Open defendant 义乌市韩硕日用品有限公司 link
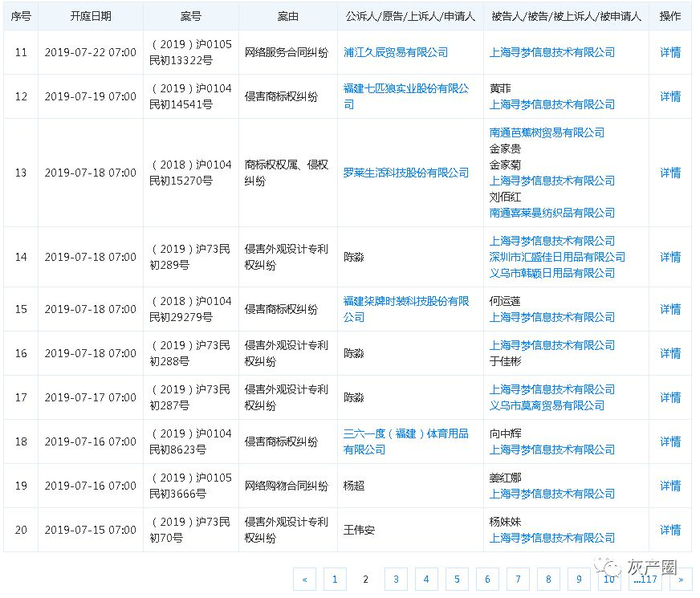Image resolution: width=700 pixels, height=598 pixels. click(552, 274)
